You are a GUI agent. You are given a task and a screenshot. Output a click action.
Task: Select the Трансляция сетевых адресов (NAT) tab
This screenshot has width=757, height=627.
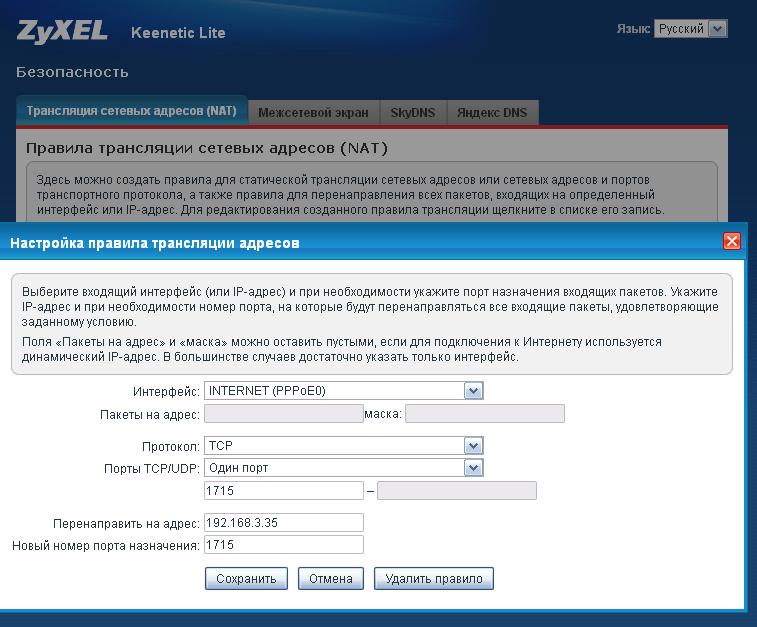coord(131,111)
